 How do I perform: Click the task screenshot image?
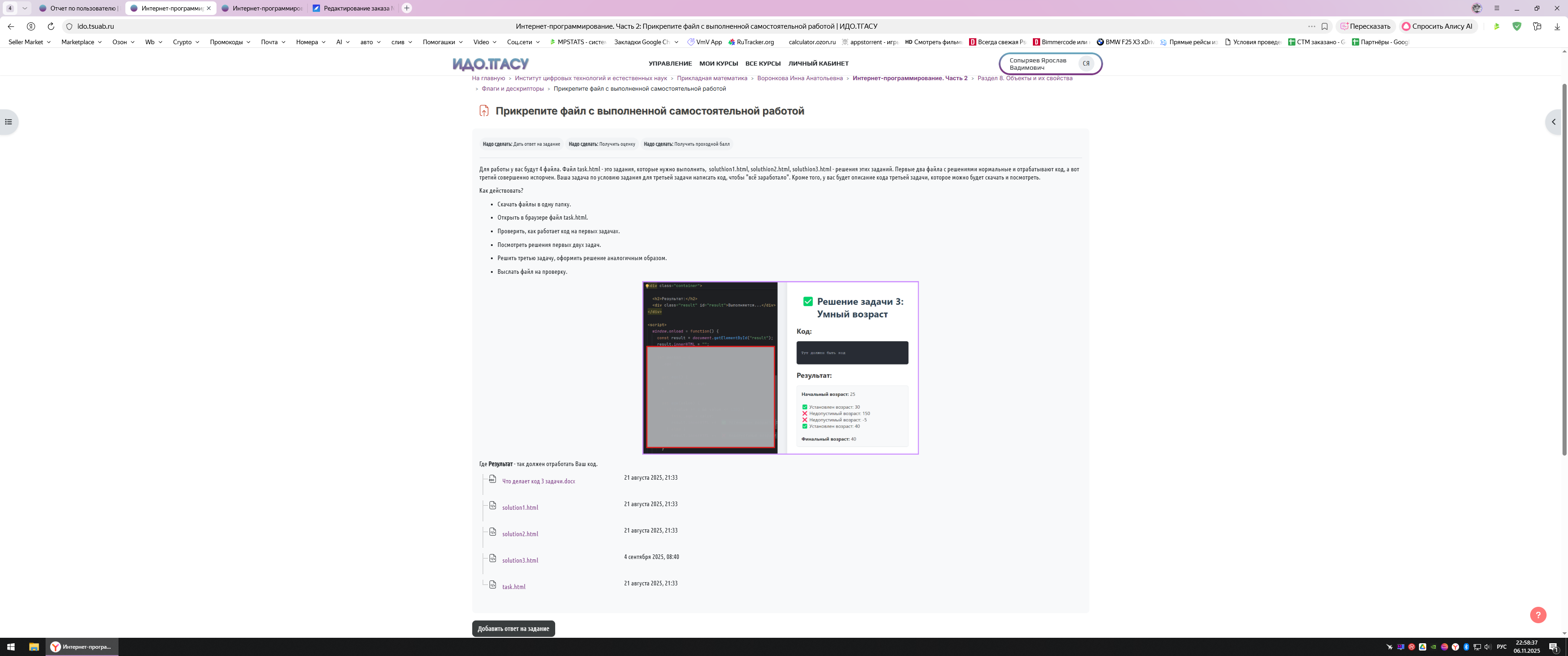coord(780,368)
